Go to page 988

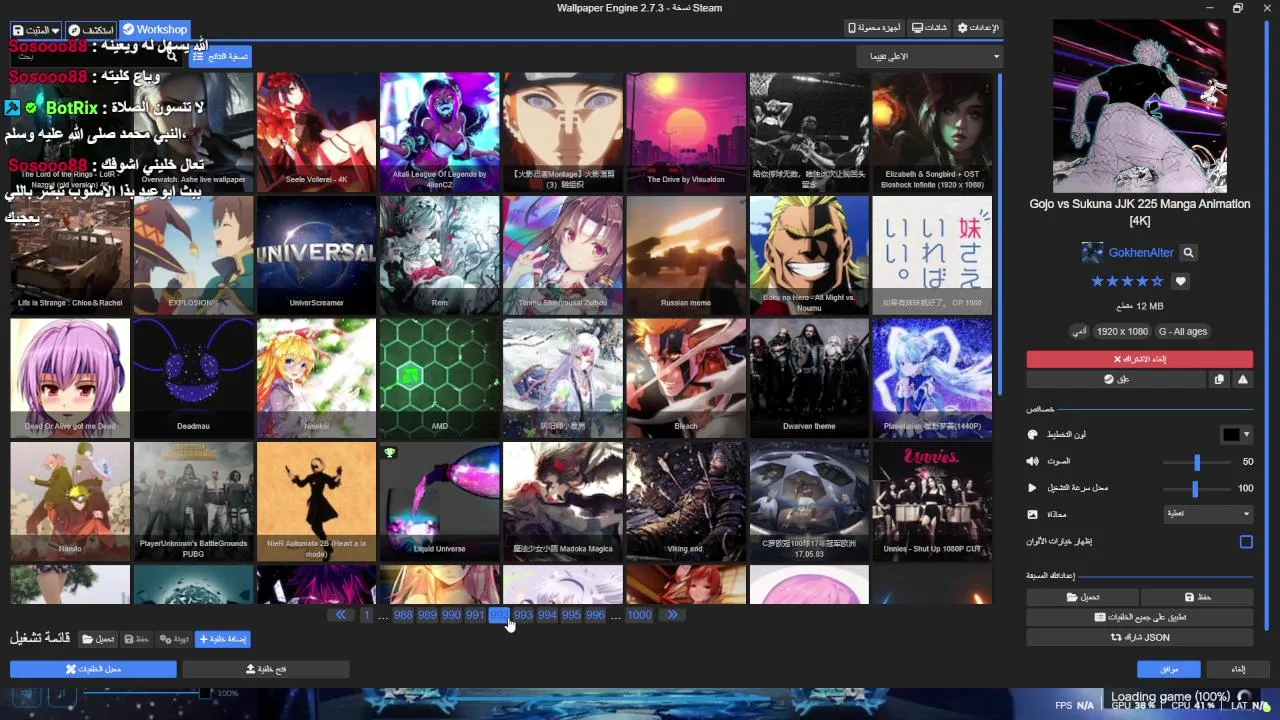click(x=403, y=615)
